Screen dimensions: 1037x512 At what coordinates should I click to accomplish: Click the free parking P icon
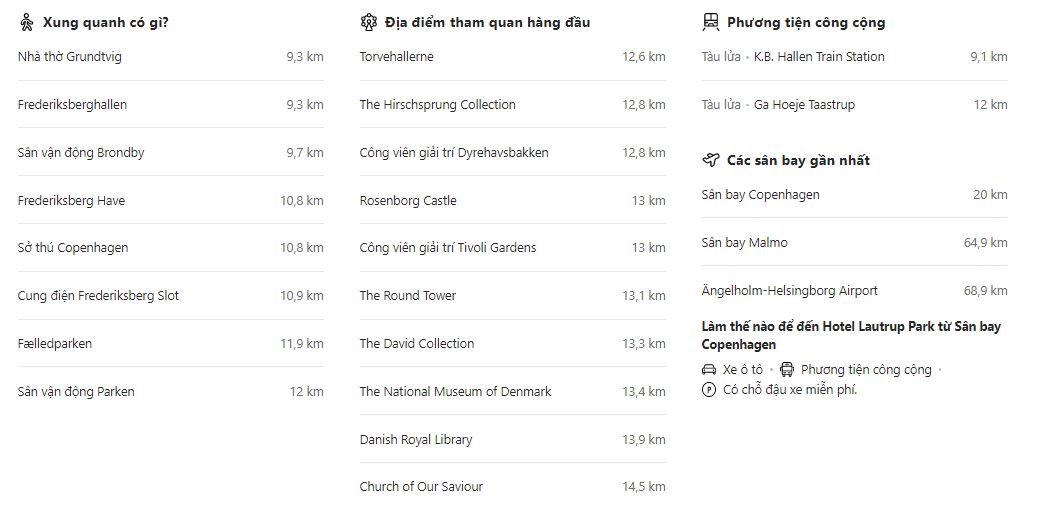point(709,390)
